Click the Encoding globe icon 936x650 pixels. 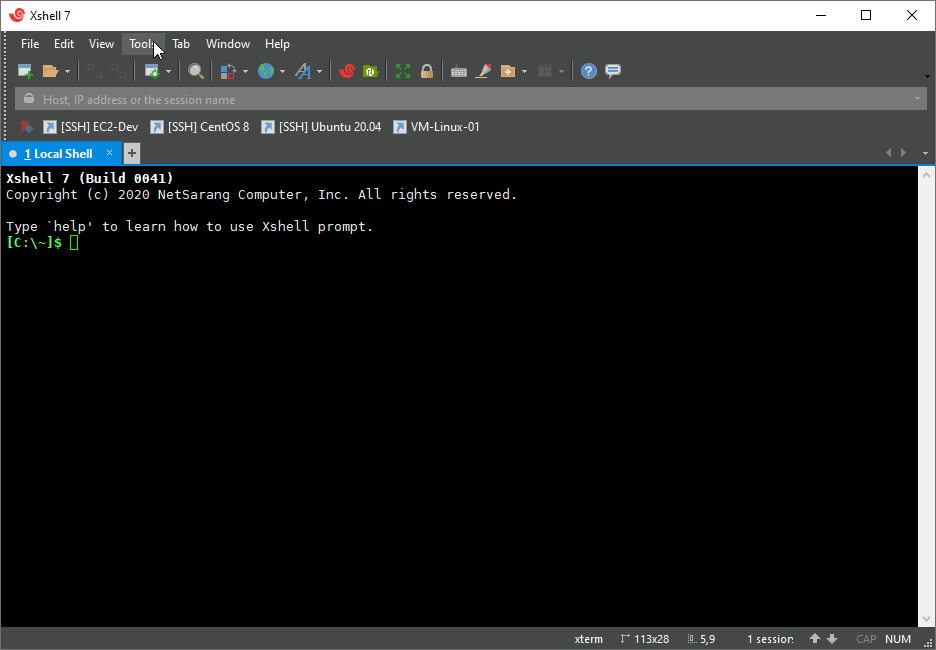(266, 72)
